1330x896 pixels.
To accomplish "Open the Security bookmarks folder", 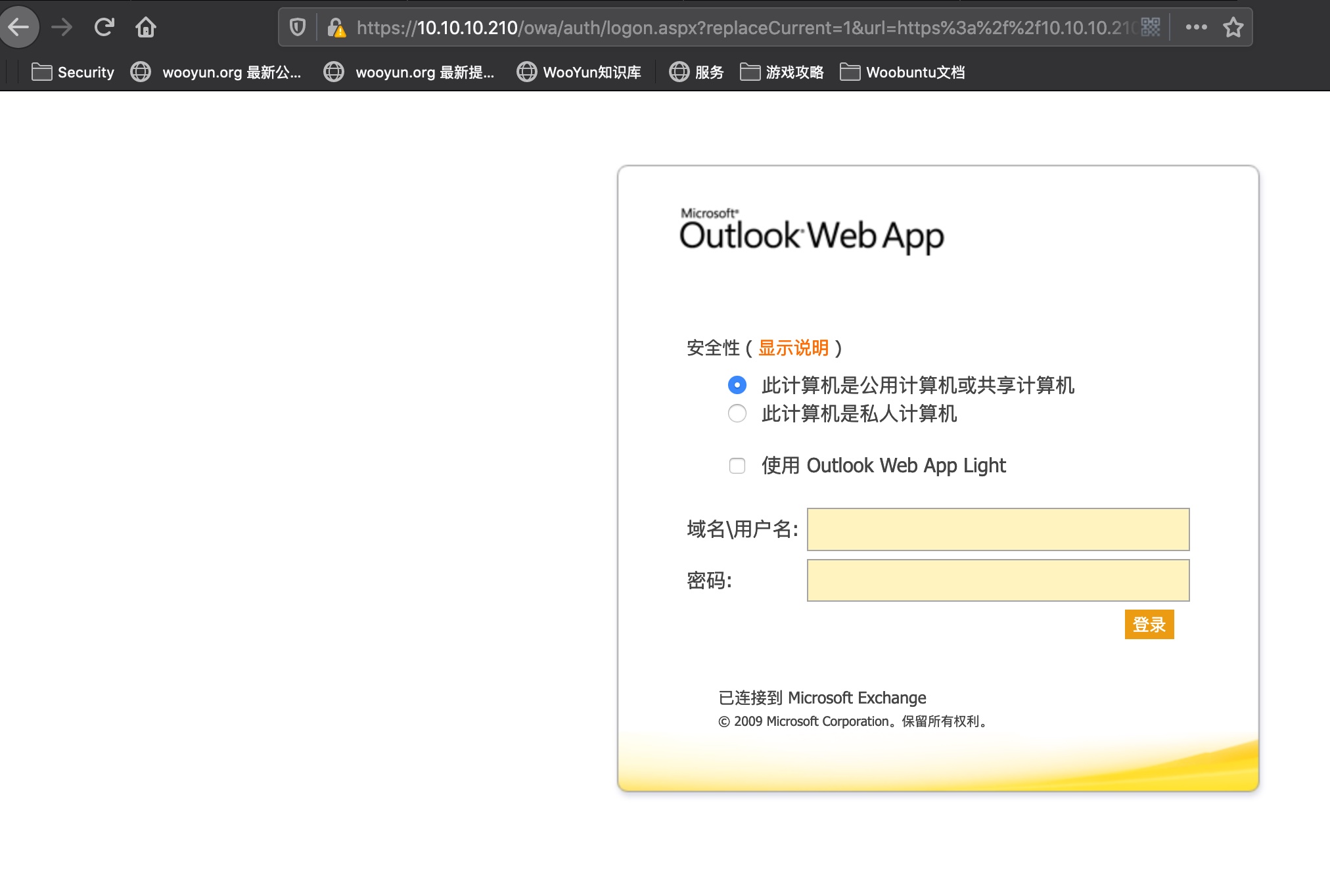I will pos(73,72).
